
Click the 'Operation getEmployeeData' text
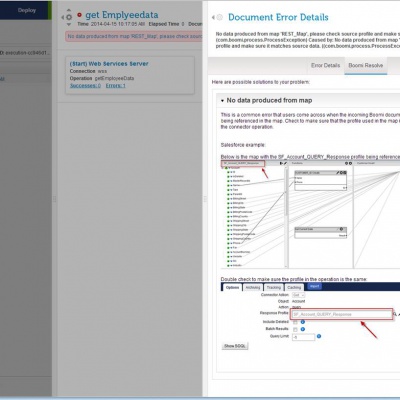point(102,78)
